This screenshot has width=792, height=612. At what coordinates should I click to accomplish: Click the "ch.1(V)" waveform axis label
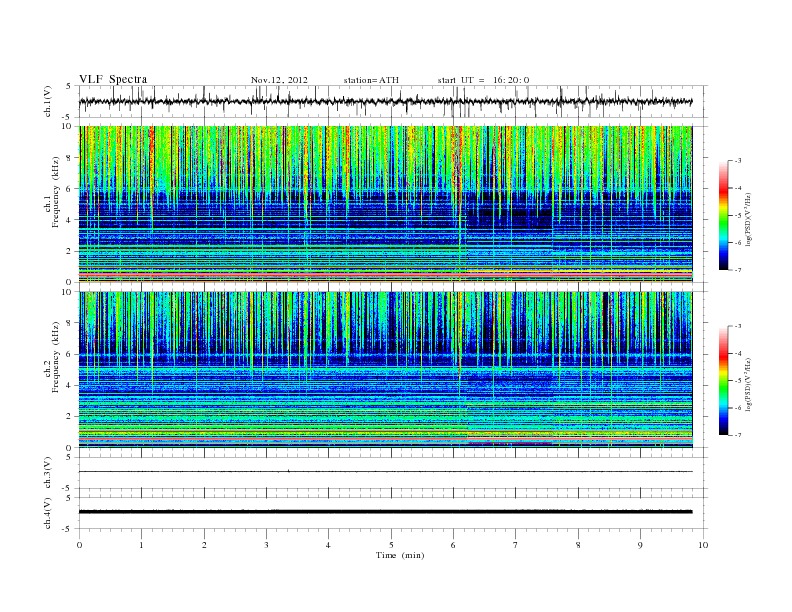48,101
